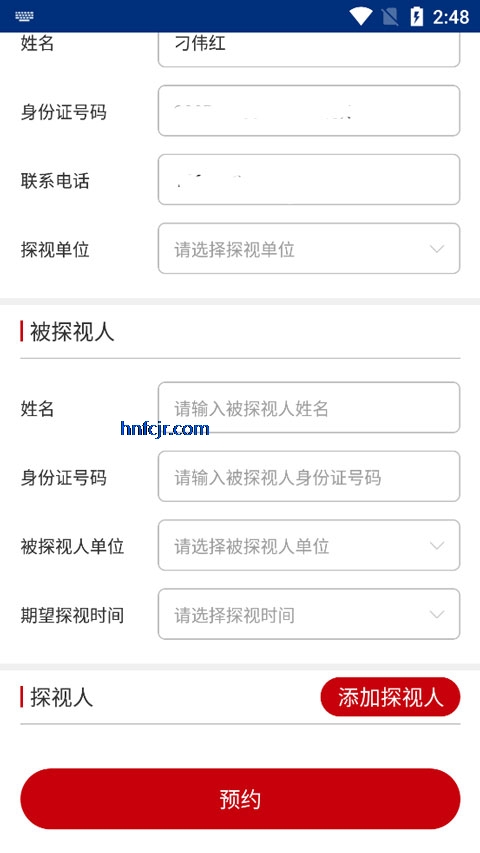Click the 添加探视人 button
This screenshot has width=480, height=853.
coord(390,697)
